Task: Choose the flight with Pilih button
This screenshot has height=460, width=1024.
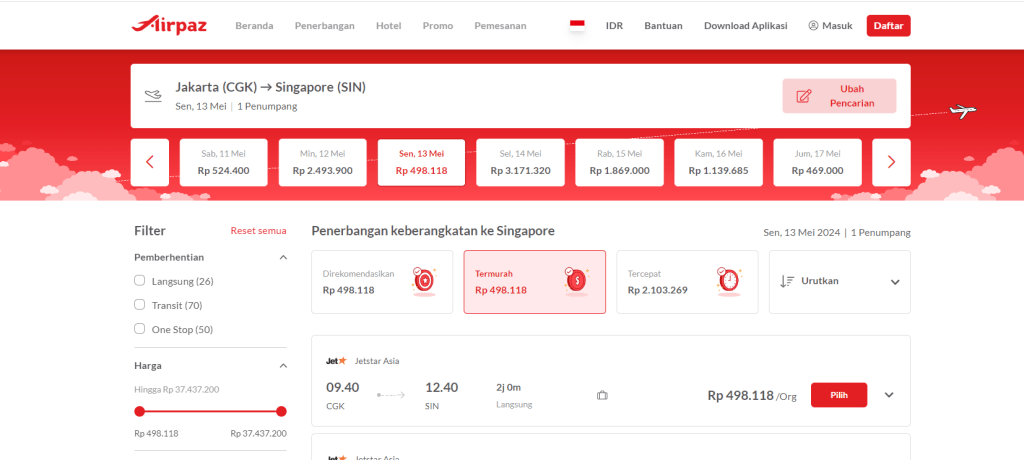Action: pyautogui.click(x=838, y=395)
